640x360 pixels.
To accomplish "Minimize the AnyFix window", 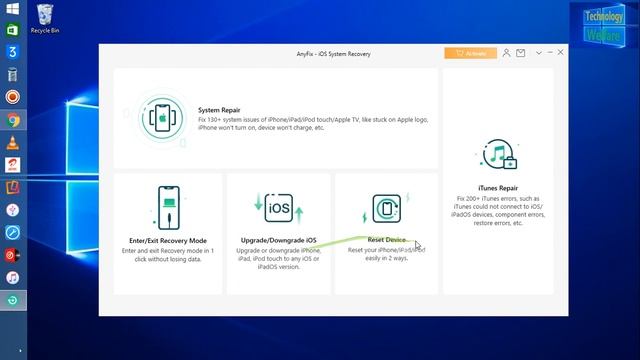I will [550, 53].
